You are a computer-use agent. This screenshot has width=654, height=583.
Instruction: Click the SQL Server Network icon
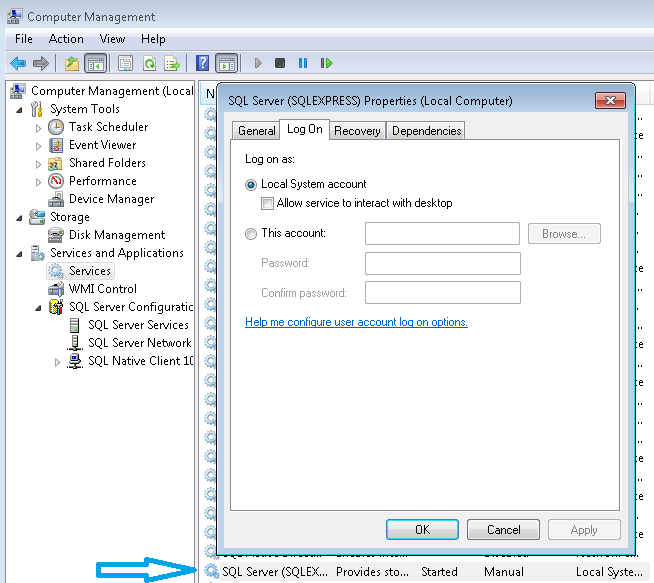tap(75, 343)
